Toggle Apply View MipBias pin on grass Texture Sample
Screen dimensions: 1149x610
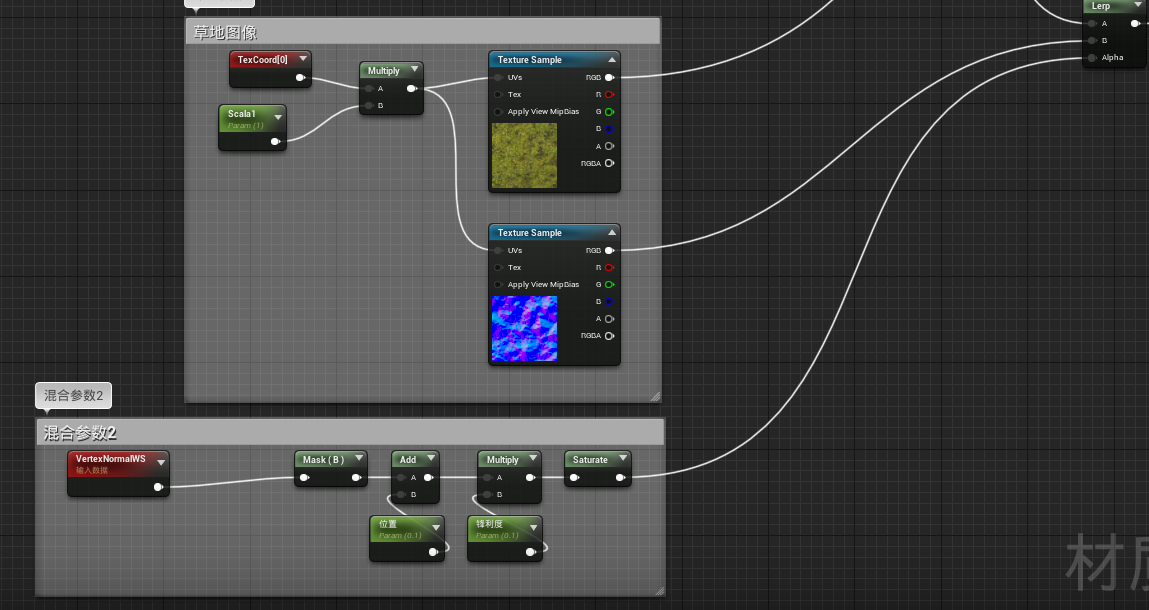pyautogui.click(x=498, y=111)
